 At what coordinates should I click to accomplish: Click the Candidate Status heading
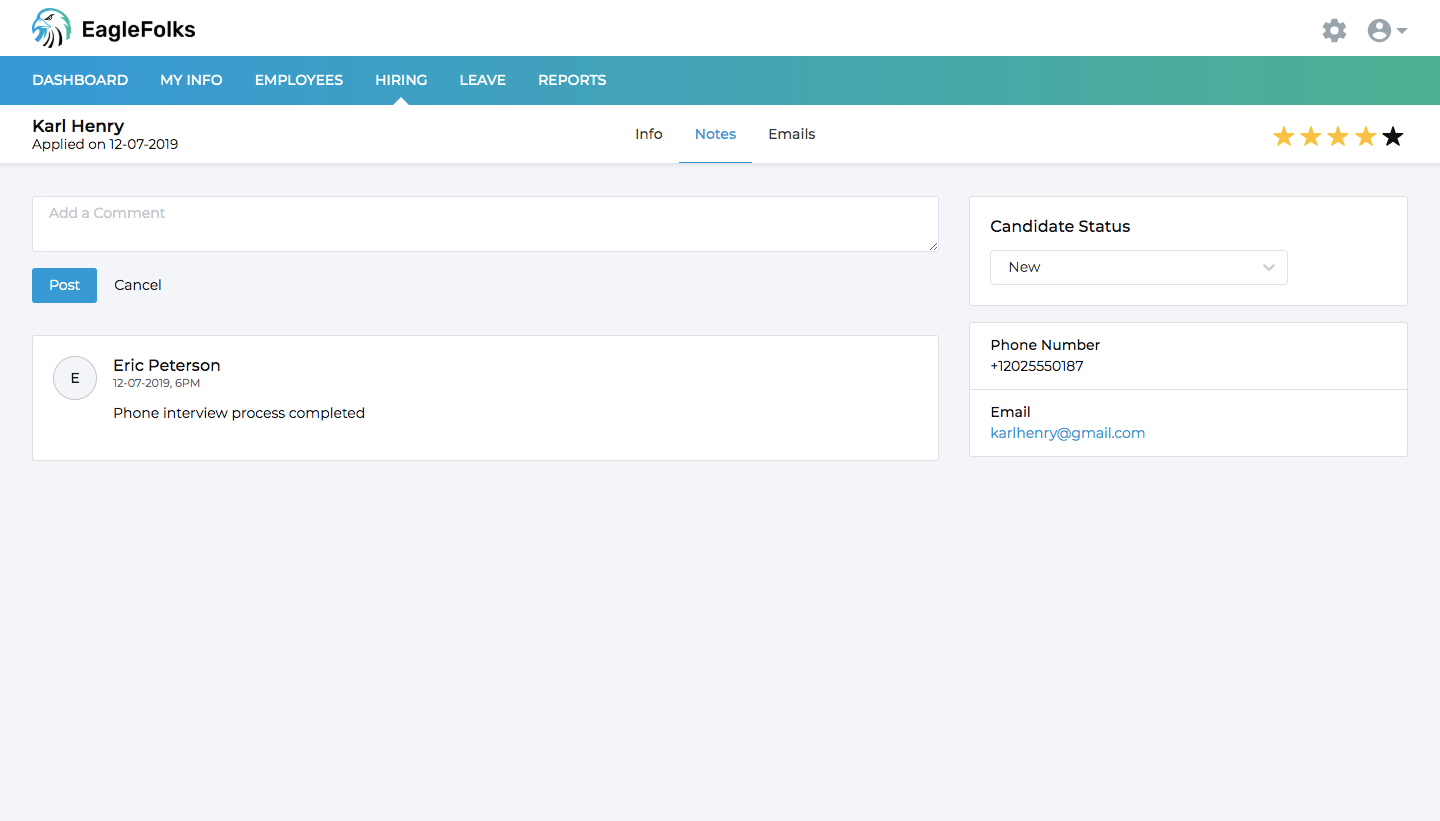[x=1060, y=226]
